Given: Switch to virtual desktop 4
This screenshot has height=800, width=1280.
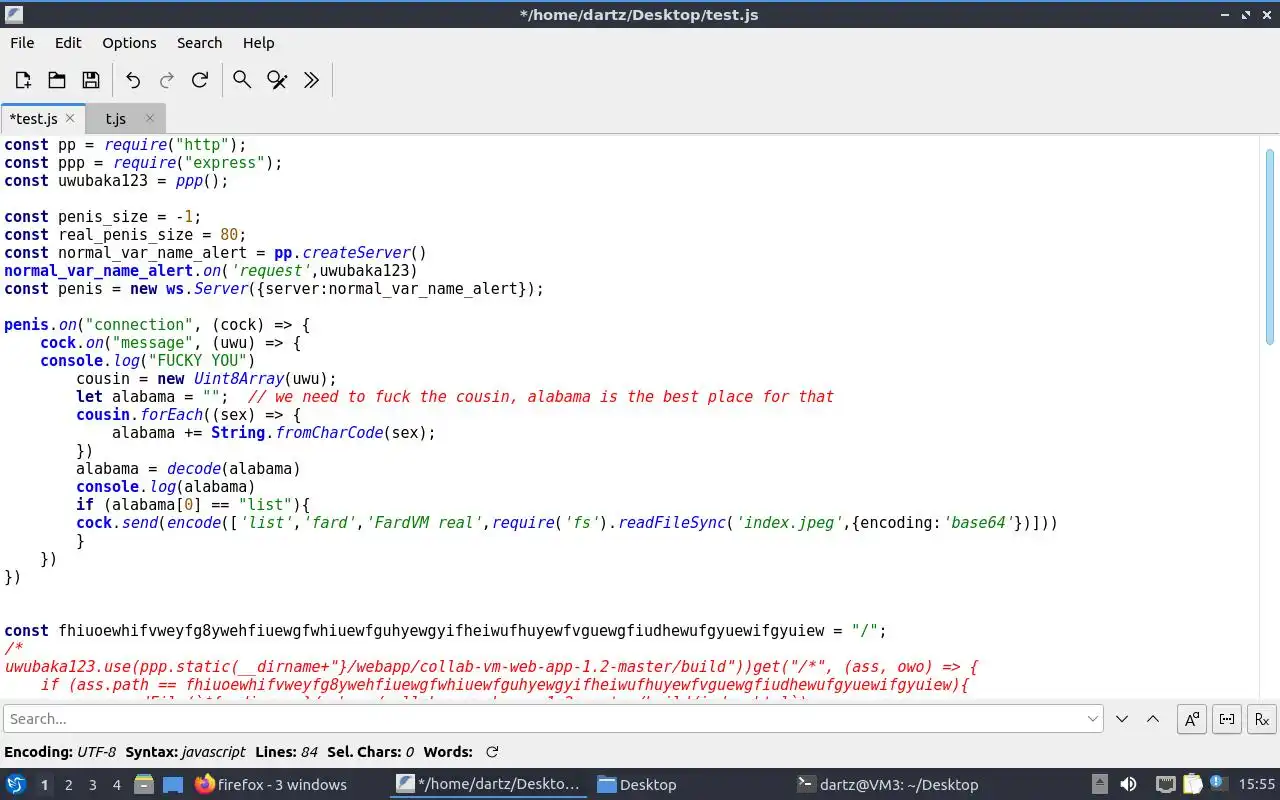Looking at the screenshot, I should pyautogui.click(x=116, y=785).
